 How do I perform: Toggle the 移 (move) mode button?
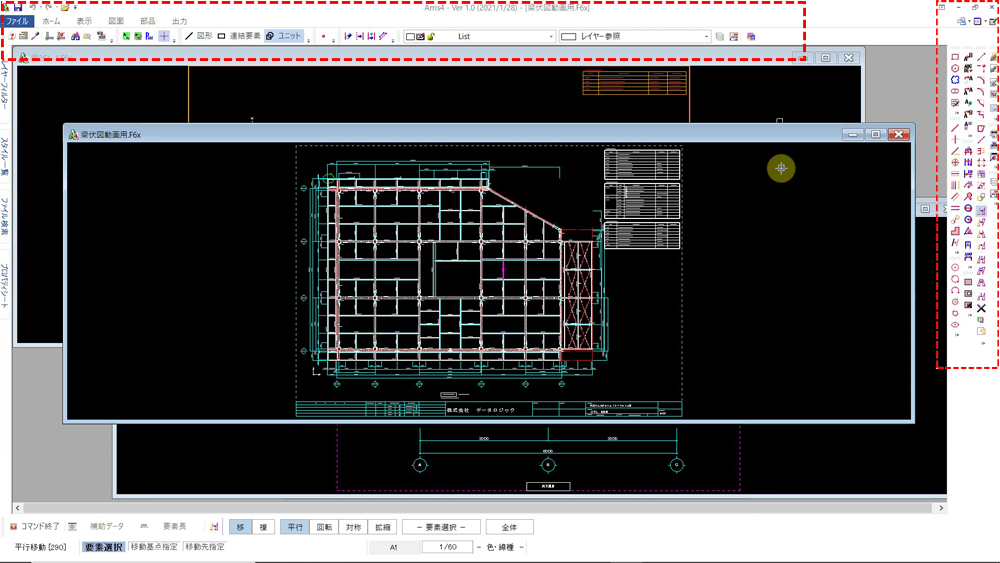(240, 527)
